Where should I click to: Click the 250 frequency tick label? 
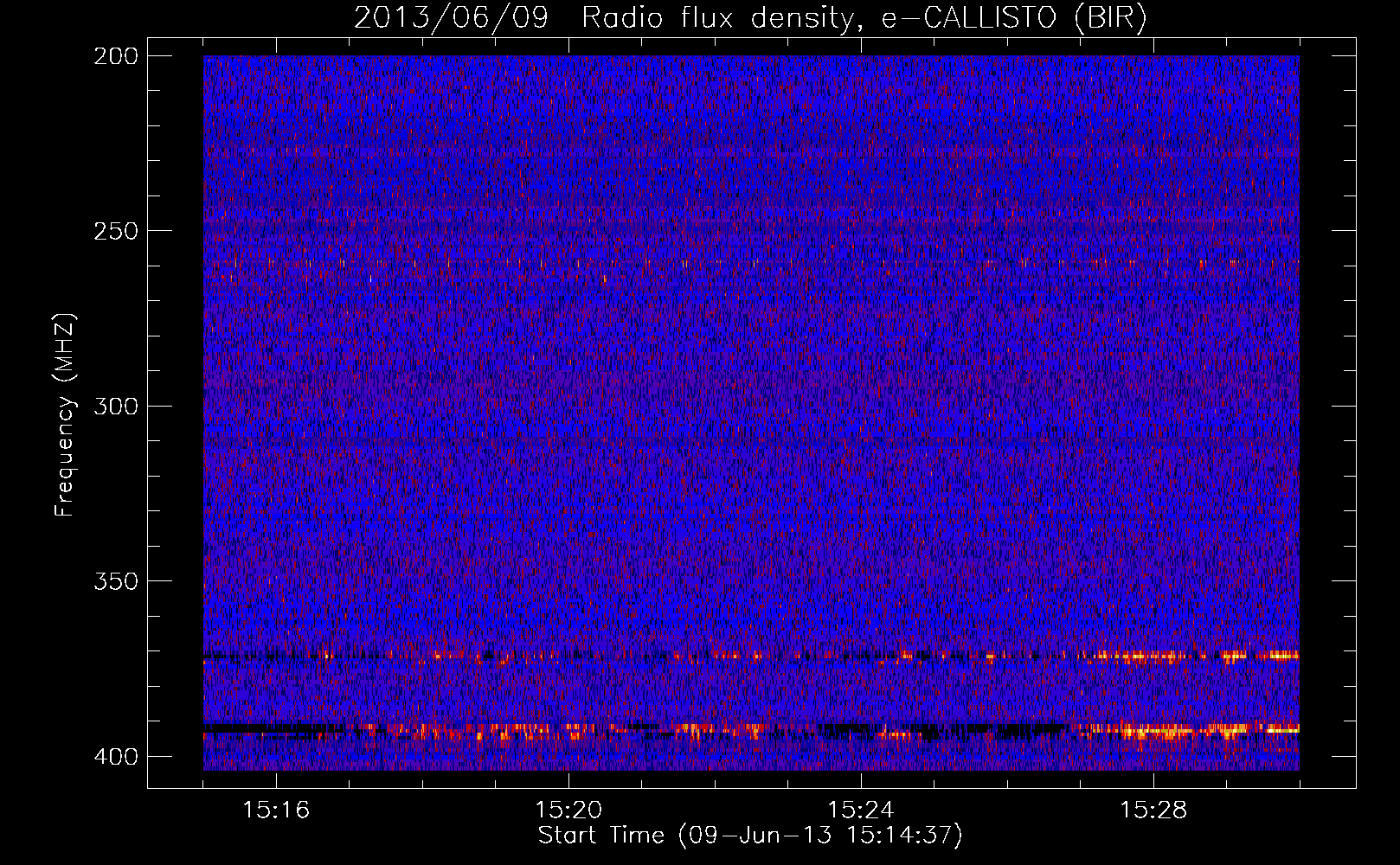point(116,231)
